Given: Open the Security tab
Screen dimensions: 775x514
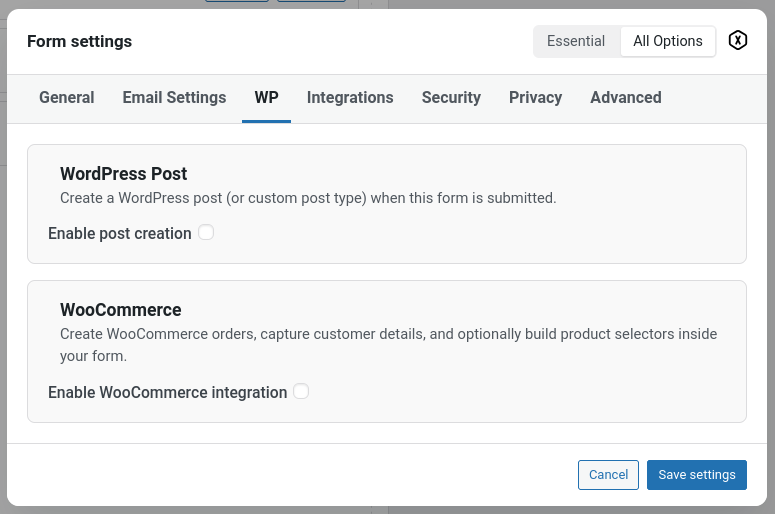Looking at the screenshot, I should pyautogui.click(x=451, y=97).
